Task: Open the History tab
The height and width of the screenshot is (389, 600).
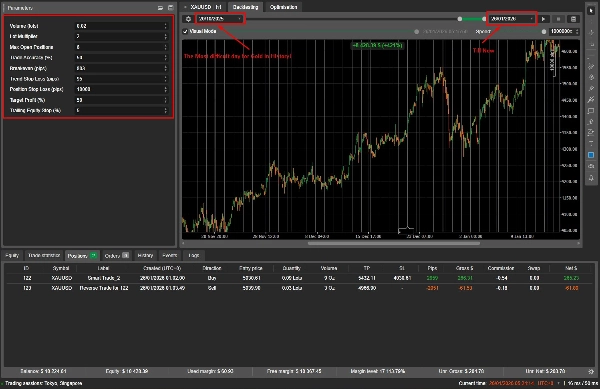Action: coord(145,255)
